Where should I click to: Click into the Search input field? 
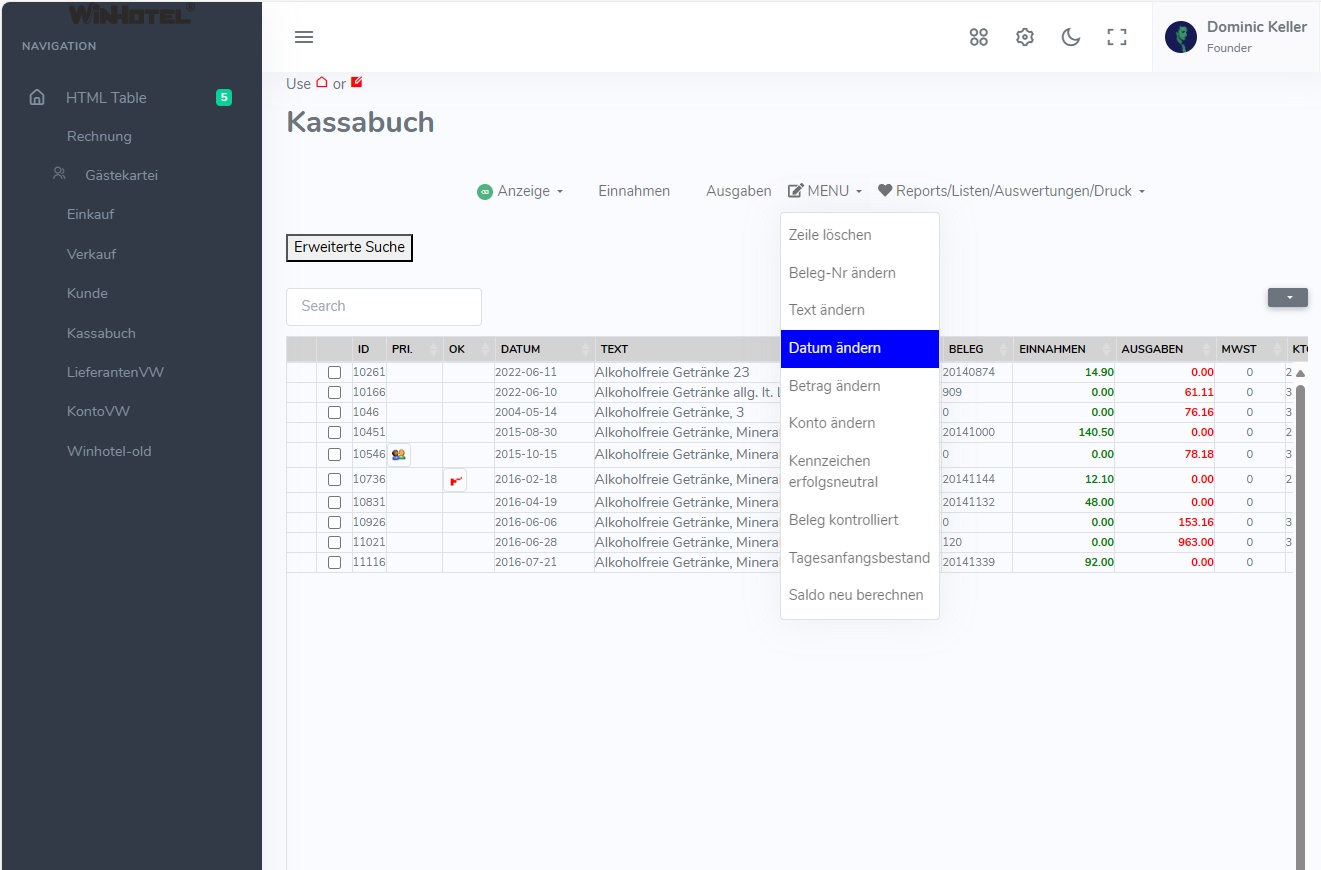coord(384,307)
